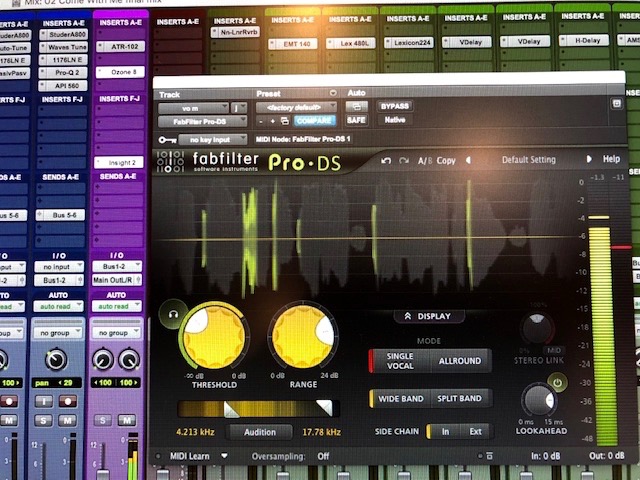
Task: Click the A/B switch button
Action: 424,161
